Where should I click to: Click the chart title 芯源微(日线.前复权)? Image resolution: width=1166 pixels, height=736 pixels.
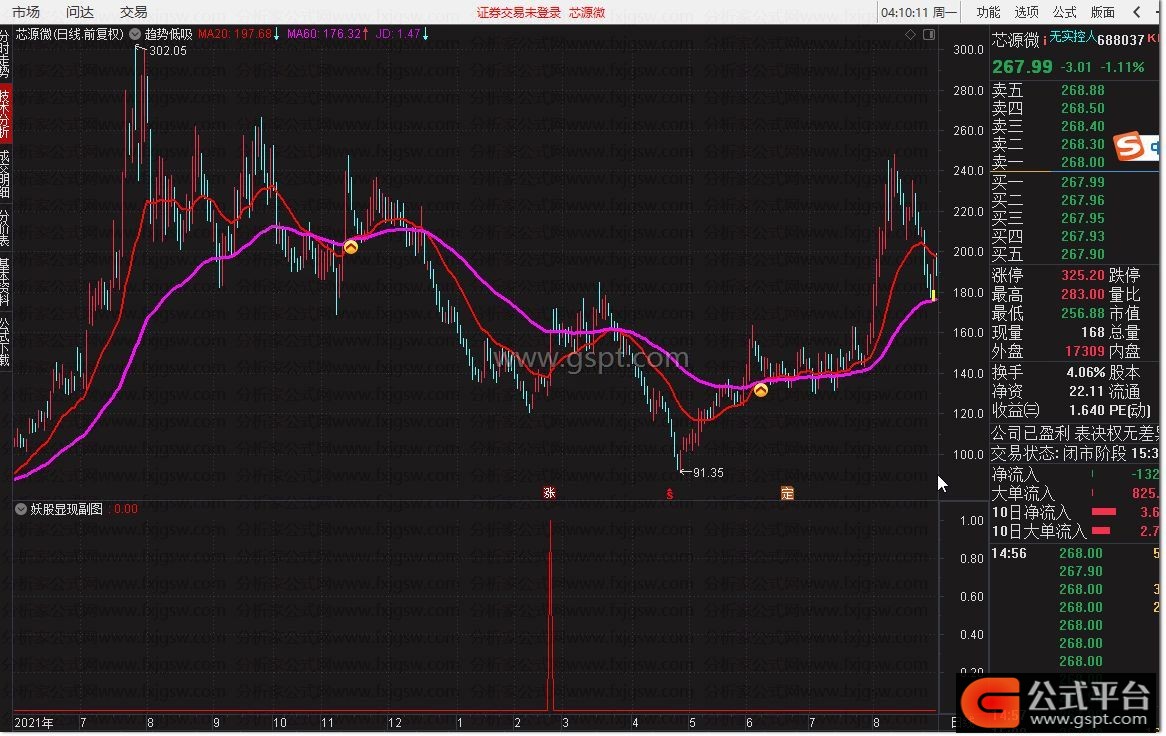click(70, 33)
